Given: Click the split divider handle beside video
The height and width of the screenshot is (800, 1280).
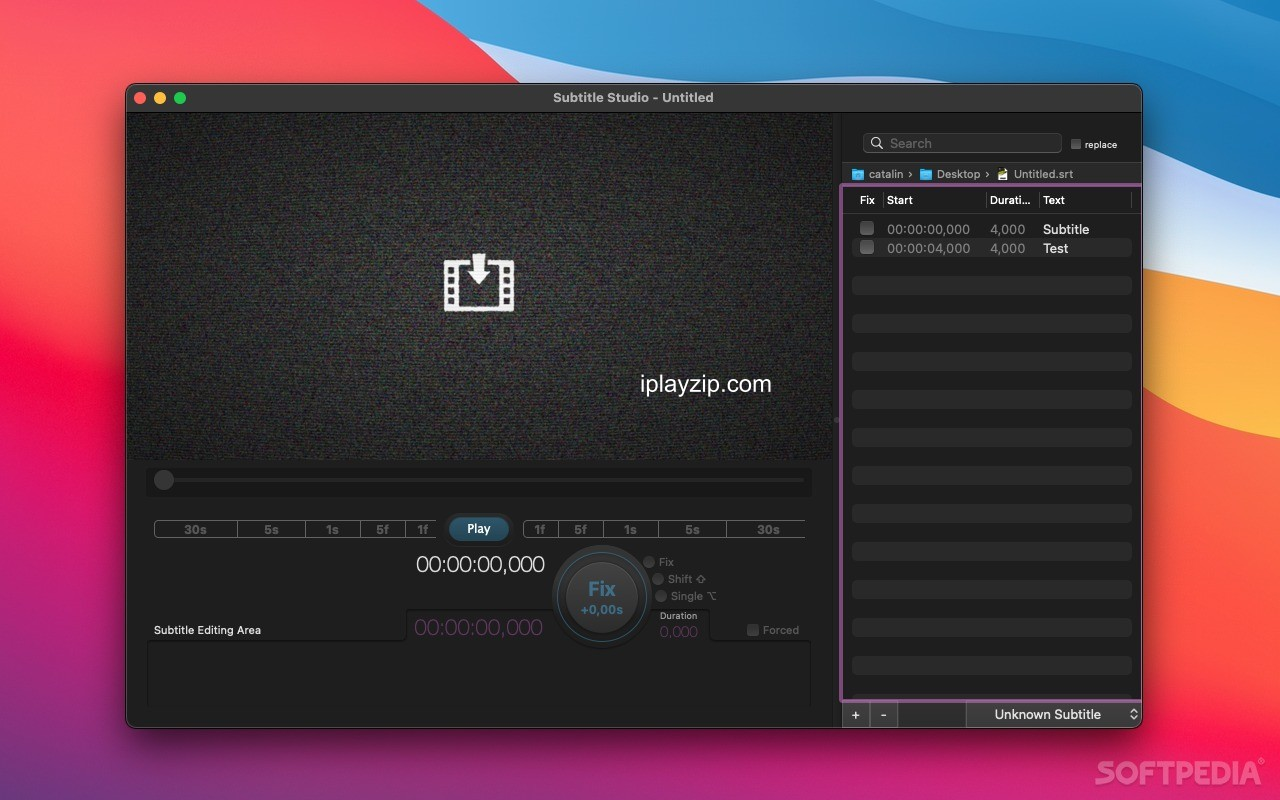Looking at the screenshot, I should 836,420.
